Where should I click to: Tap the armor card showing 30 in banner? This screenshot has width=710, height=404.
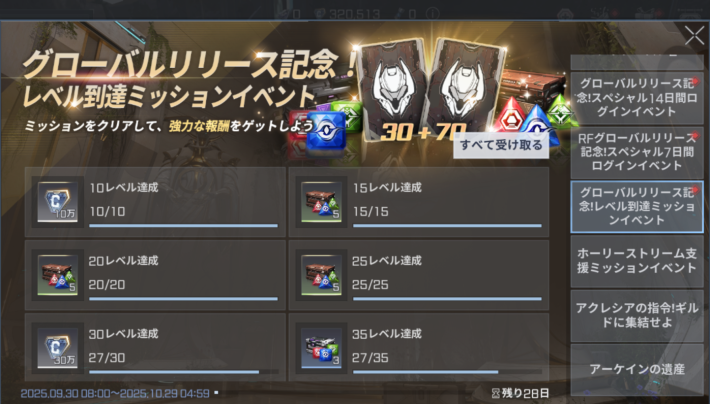392,90
